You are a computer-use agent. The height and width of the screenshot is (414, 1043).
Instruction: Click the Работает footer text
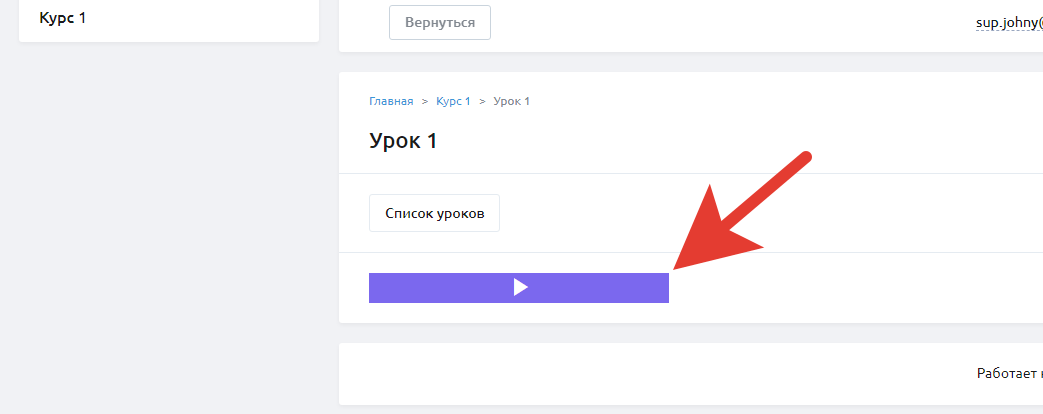[1008, 373]
